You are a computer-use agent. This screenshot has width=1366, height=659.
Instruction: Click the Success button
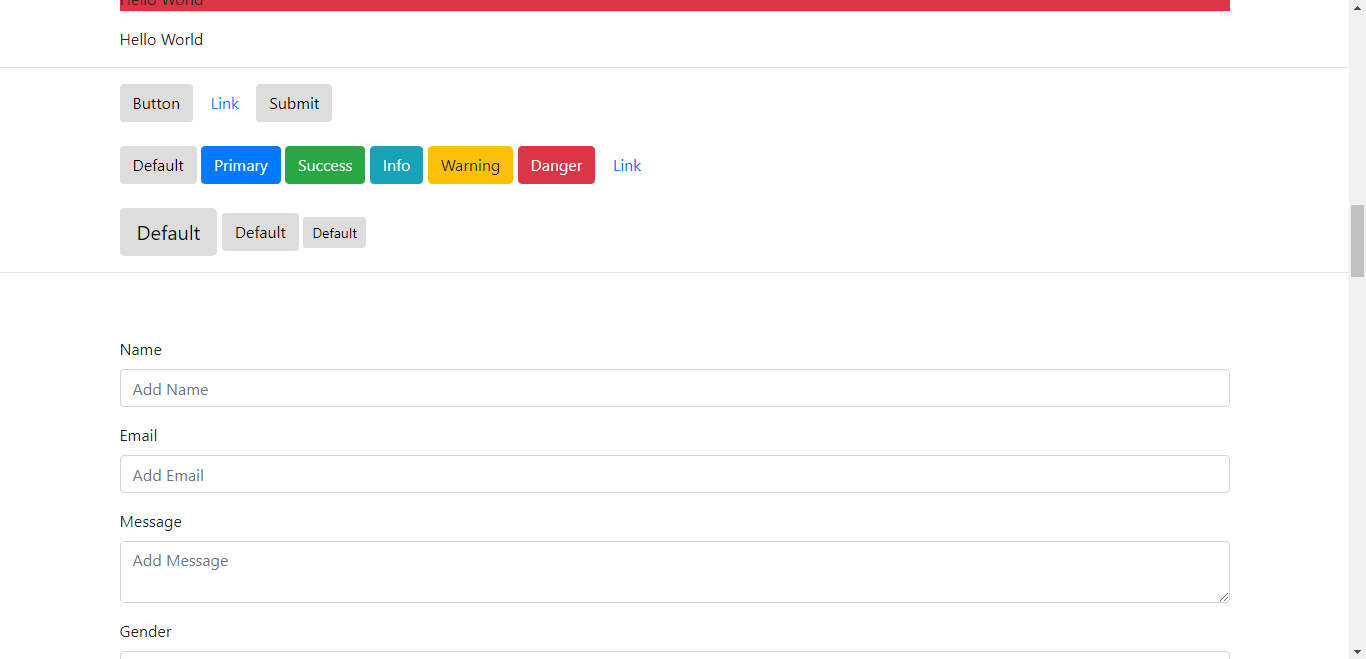[x=324, y=164]
